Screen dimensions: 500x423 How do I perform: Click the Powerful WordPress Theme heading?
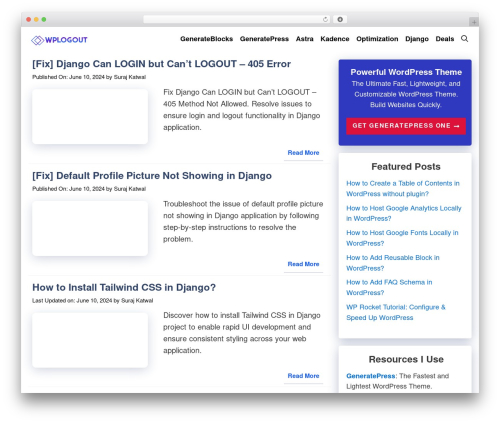(406, 72)
